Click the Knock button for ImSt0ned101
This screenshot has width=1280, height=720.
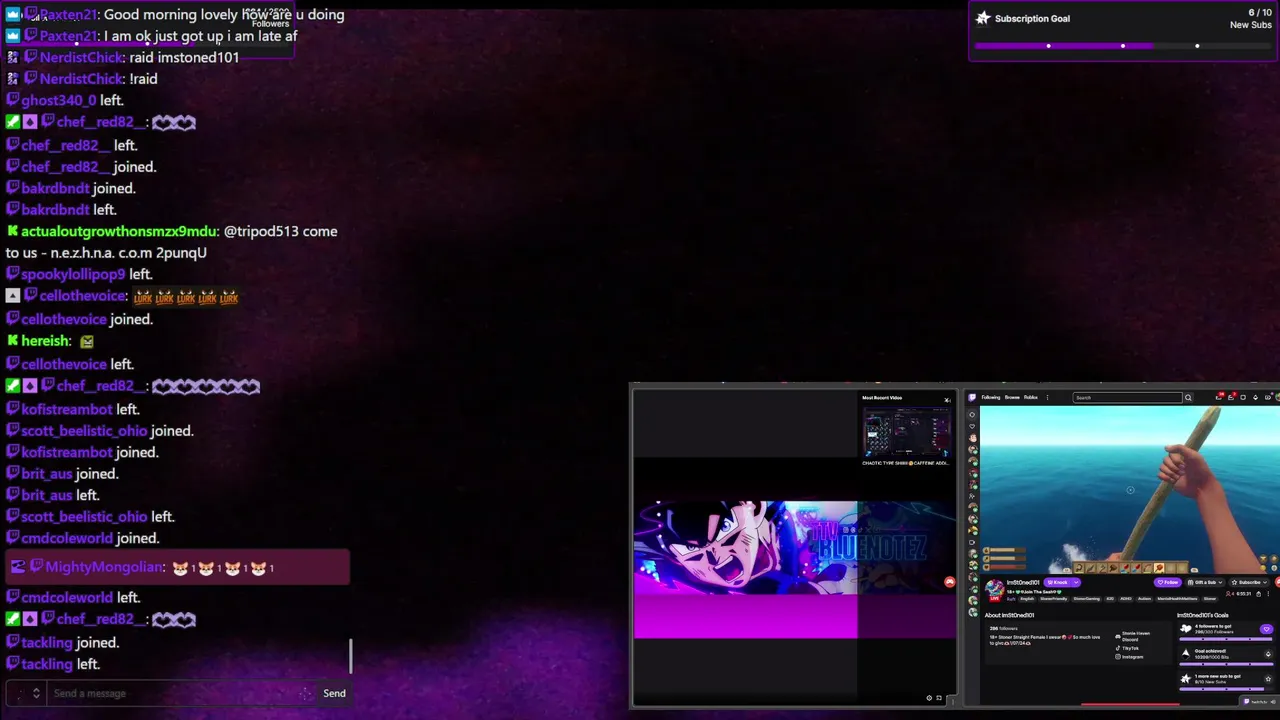[1057, 582]
